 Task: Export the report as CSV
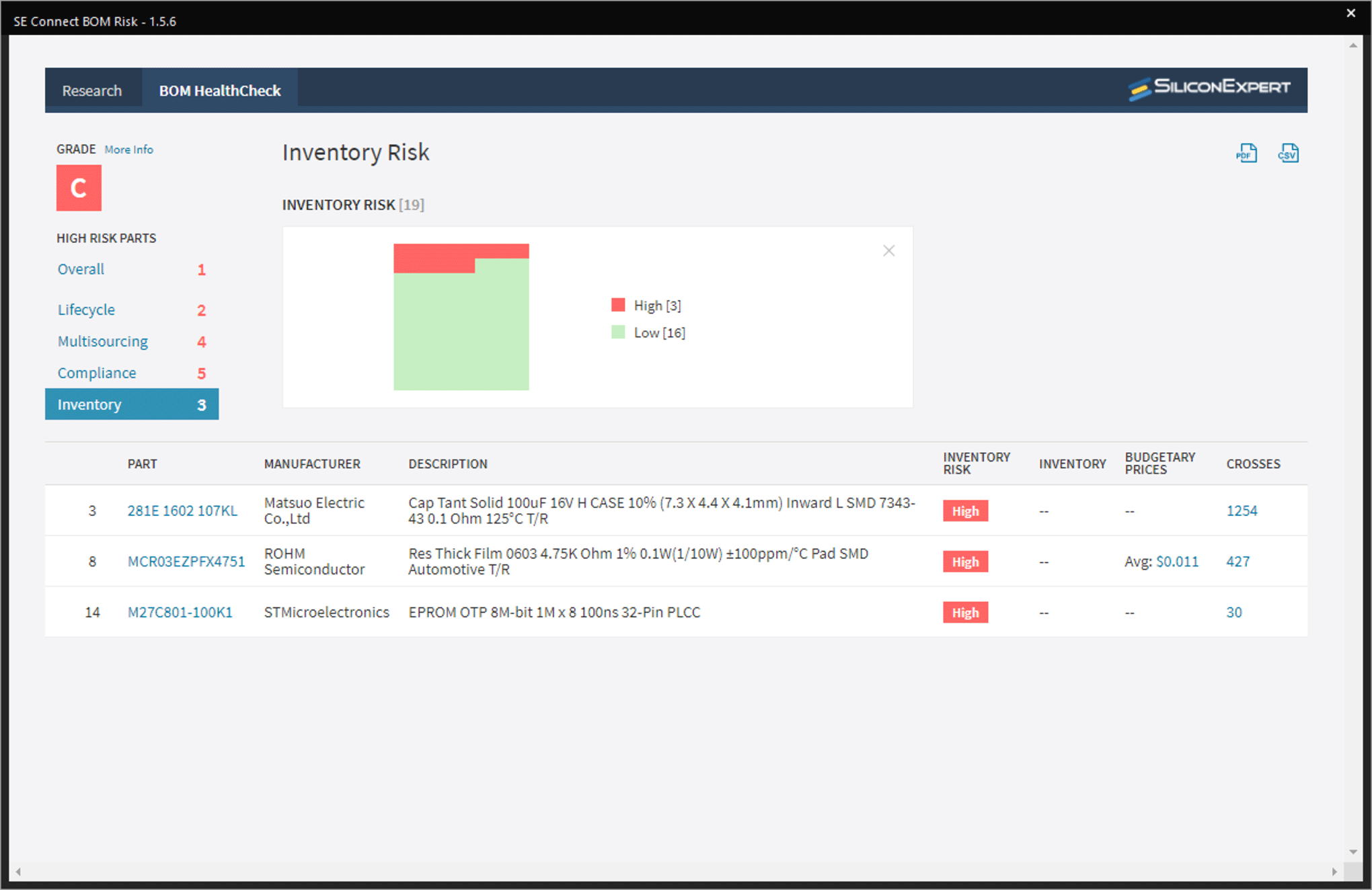pyautogui.click(x=1288, y=153)
